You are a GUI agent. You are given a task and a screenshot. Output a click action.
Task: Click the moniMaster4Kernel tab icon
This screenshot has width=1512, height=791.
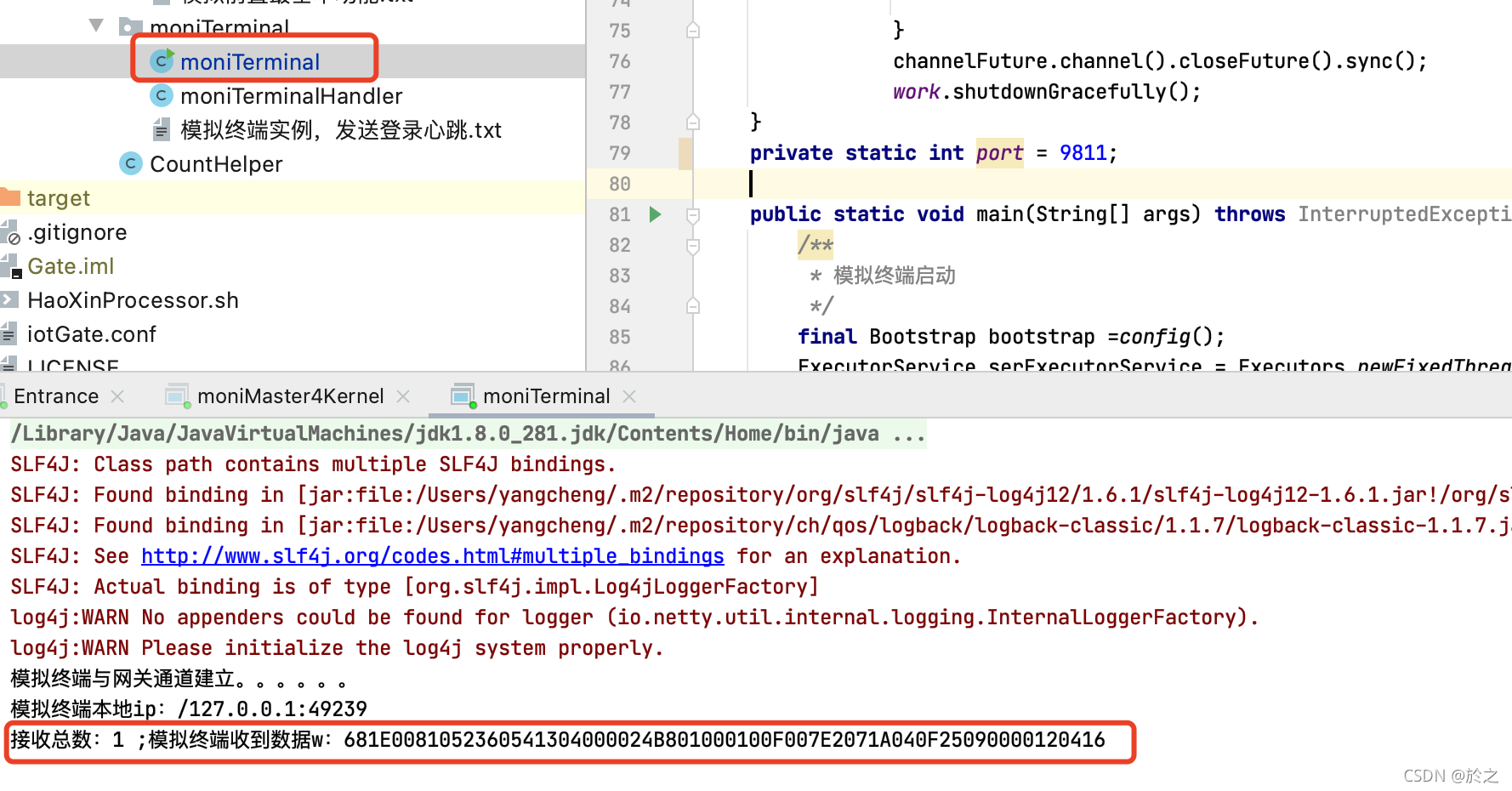coord(177,395)
